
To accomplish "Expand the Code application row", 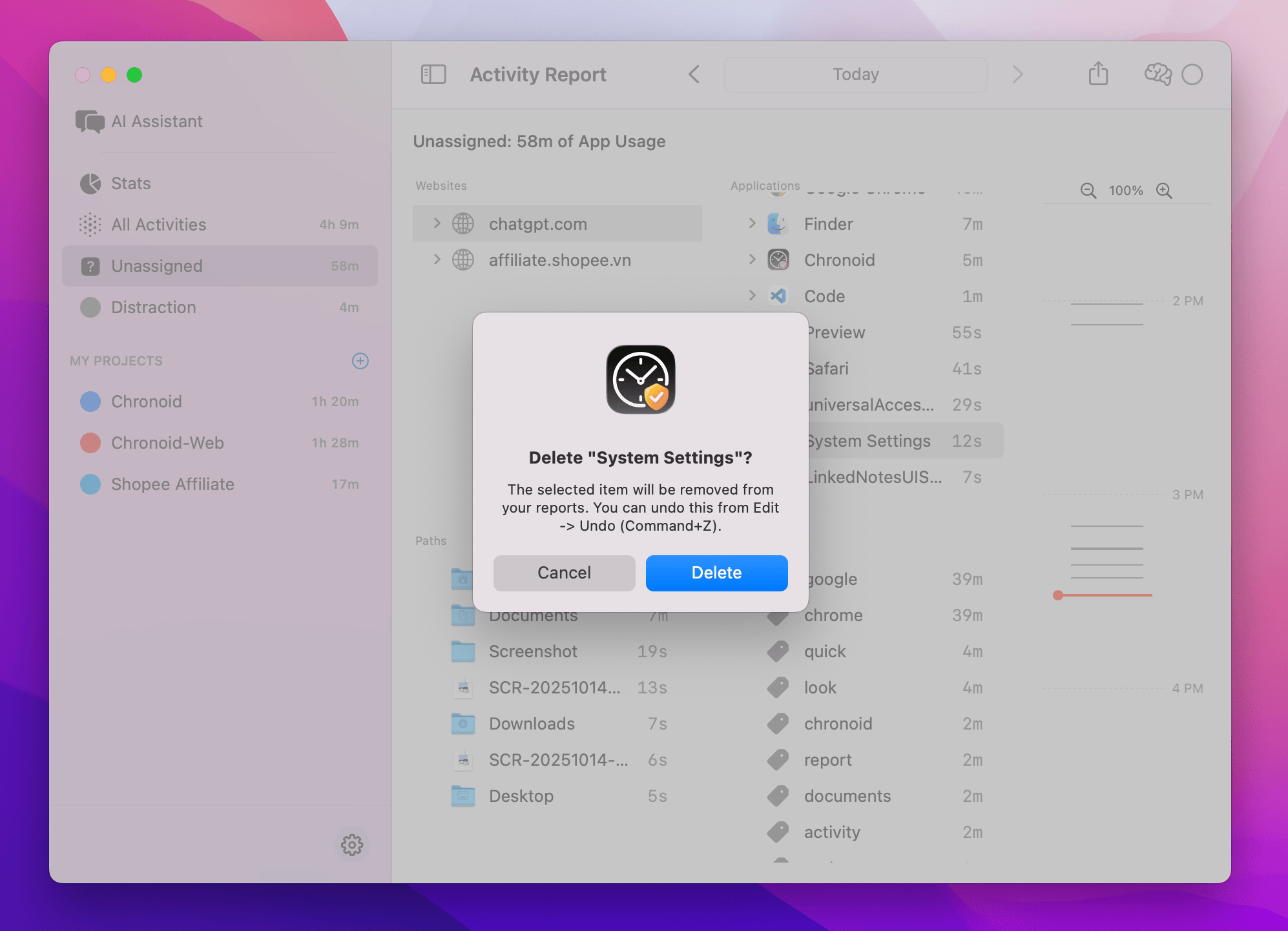I will point(752,296).
